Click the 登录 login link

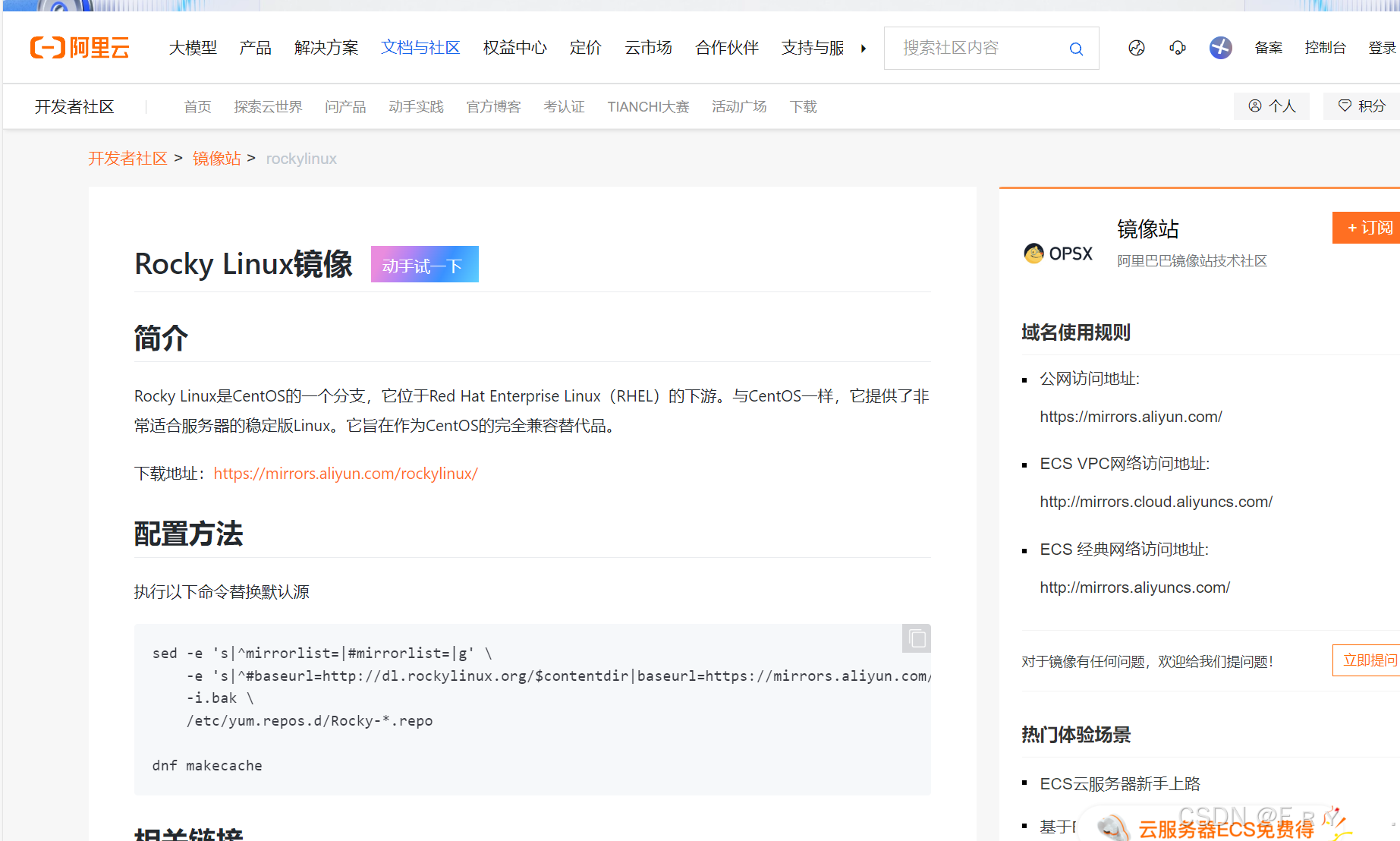tap(1383, 48)
